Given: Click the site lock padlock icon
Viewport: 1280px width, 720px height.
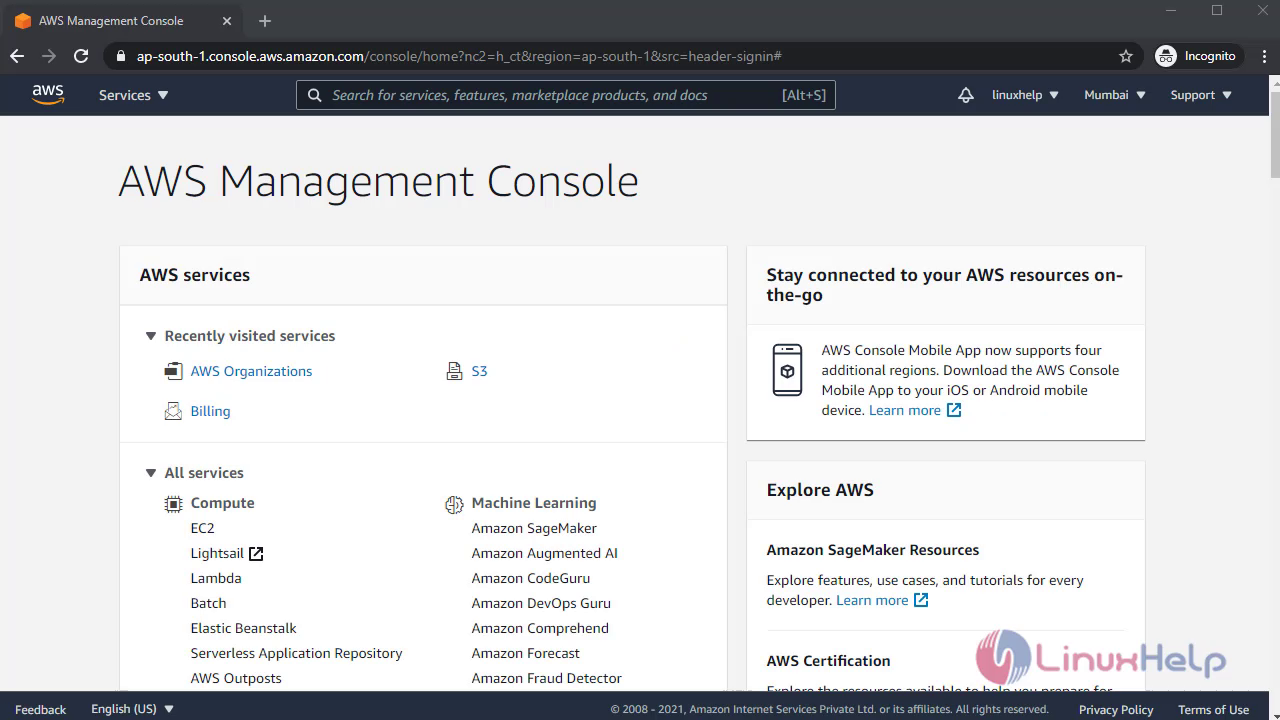Looking at the screenshot, I should click(121, 57).
